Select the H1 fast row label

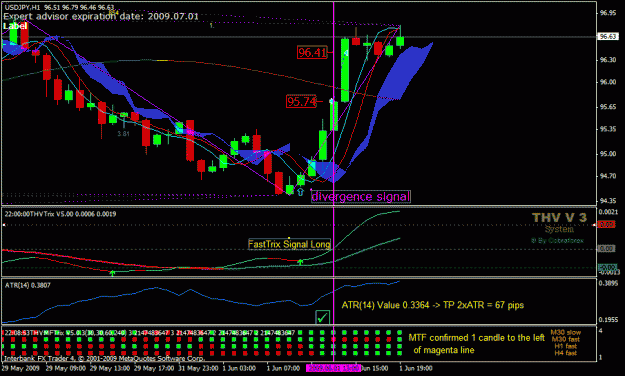[566, 346]
